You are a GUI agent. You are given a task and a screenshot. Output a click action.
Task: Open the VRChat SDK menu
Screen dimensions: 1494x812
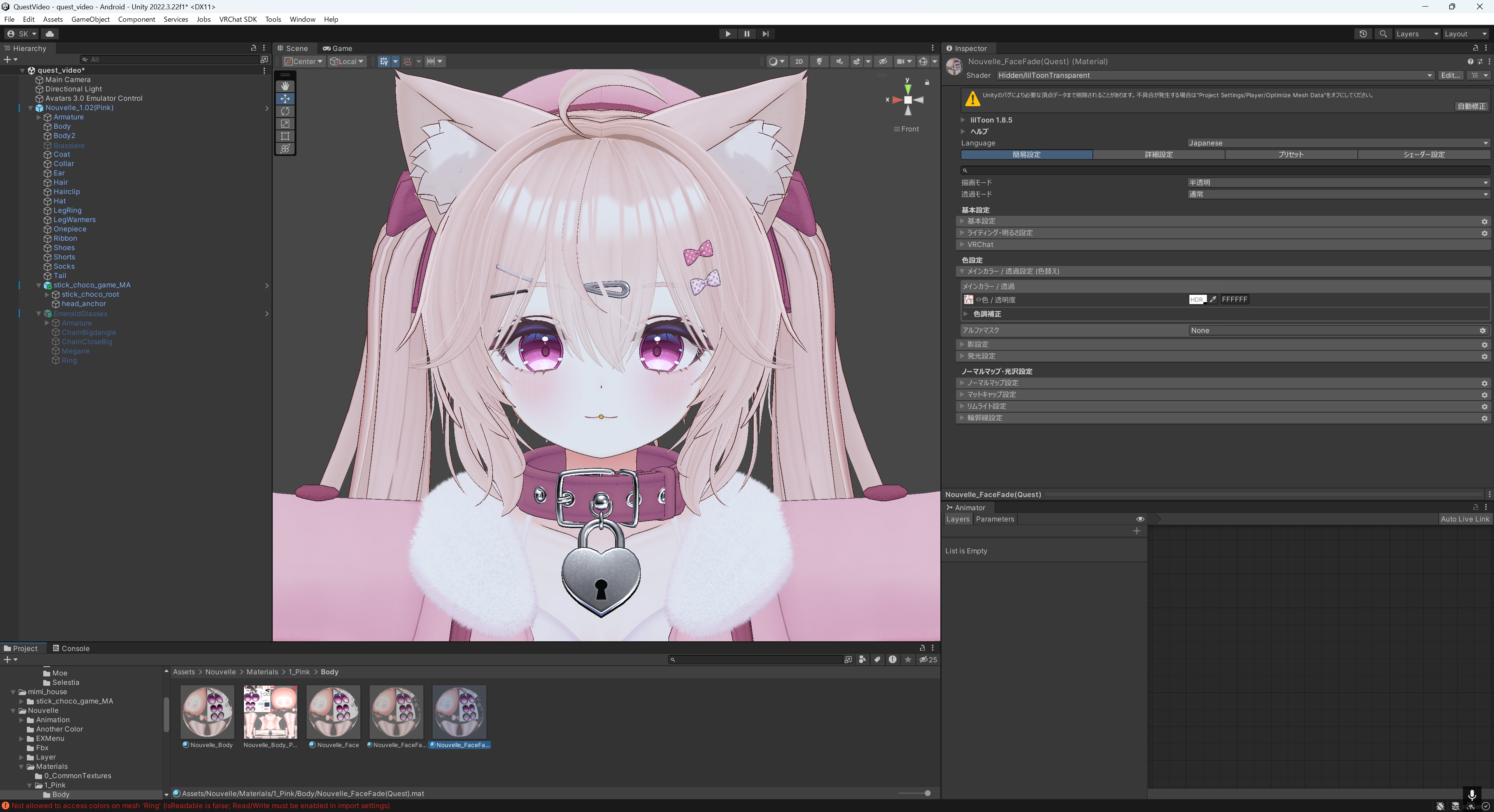point(238,19)
